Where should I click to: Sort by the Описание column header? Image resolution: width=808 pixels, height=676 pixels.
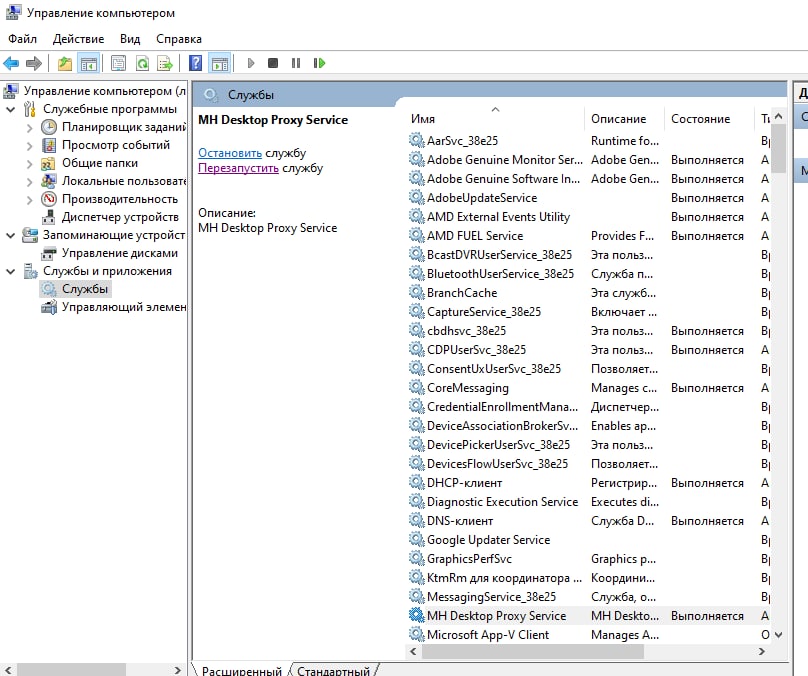click(x=625, y=119)
